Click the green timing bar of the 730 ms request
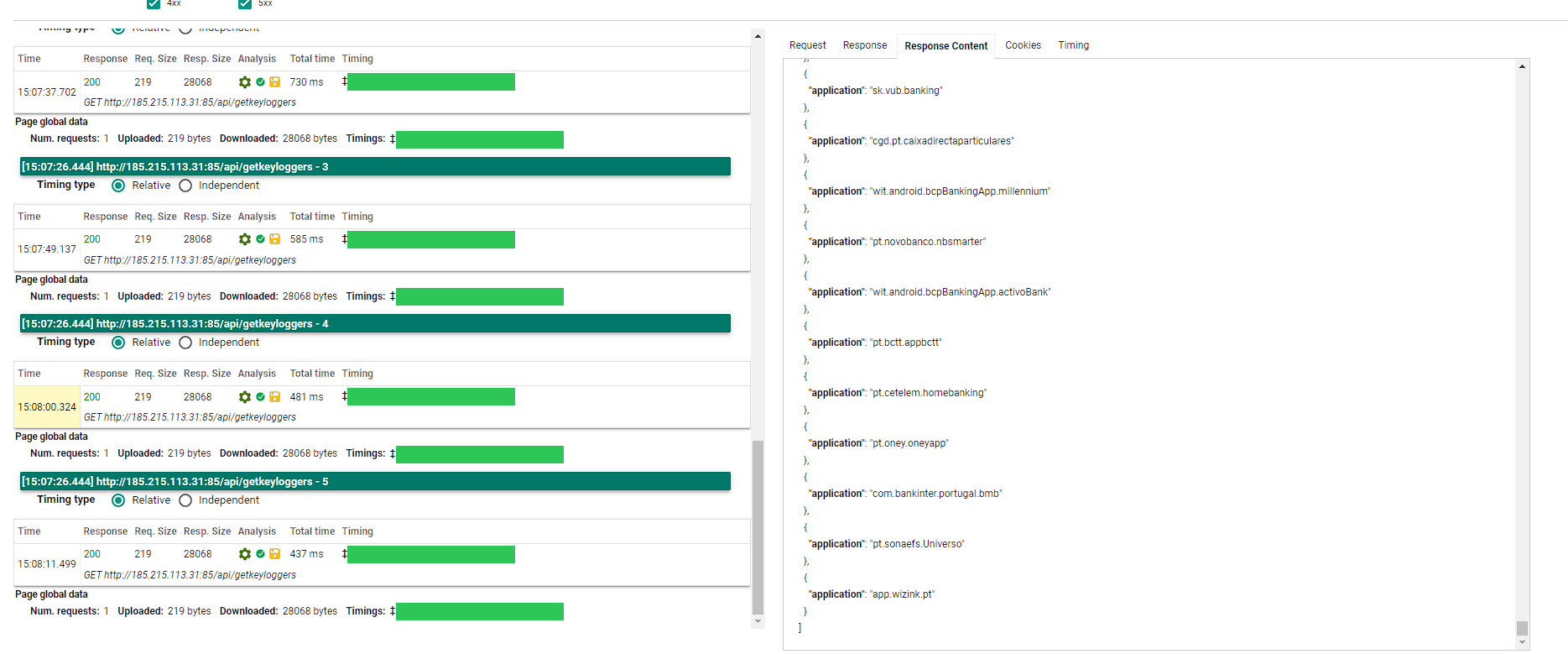This screenshot has width=1568, height=654. (x=431, y=82)
